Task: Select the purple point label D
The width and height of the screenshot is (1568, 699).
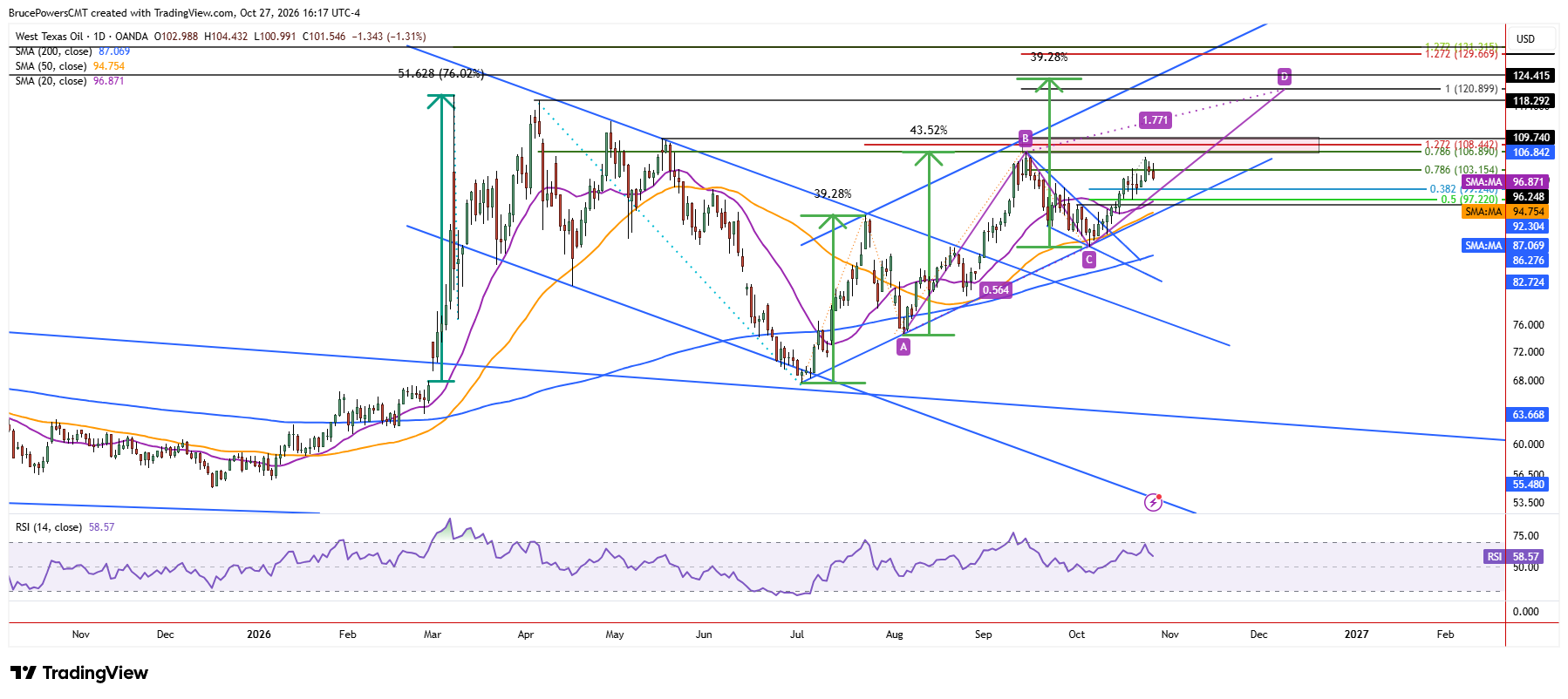Action: click(x=1284, y=77)
